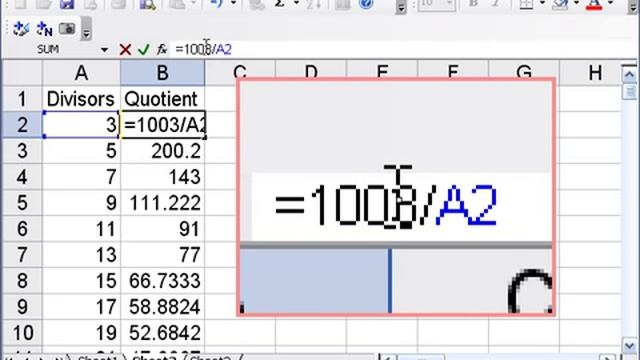
Task: Apply the red Font Color A
Action: coord(594,4)
